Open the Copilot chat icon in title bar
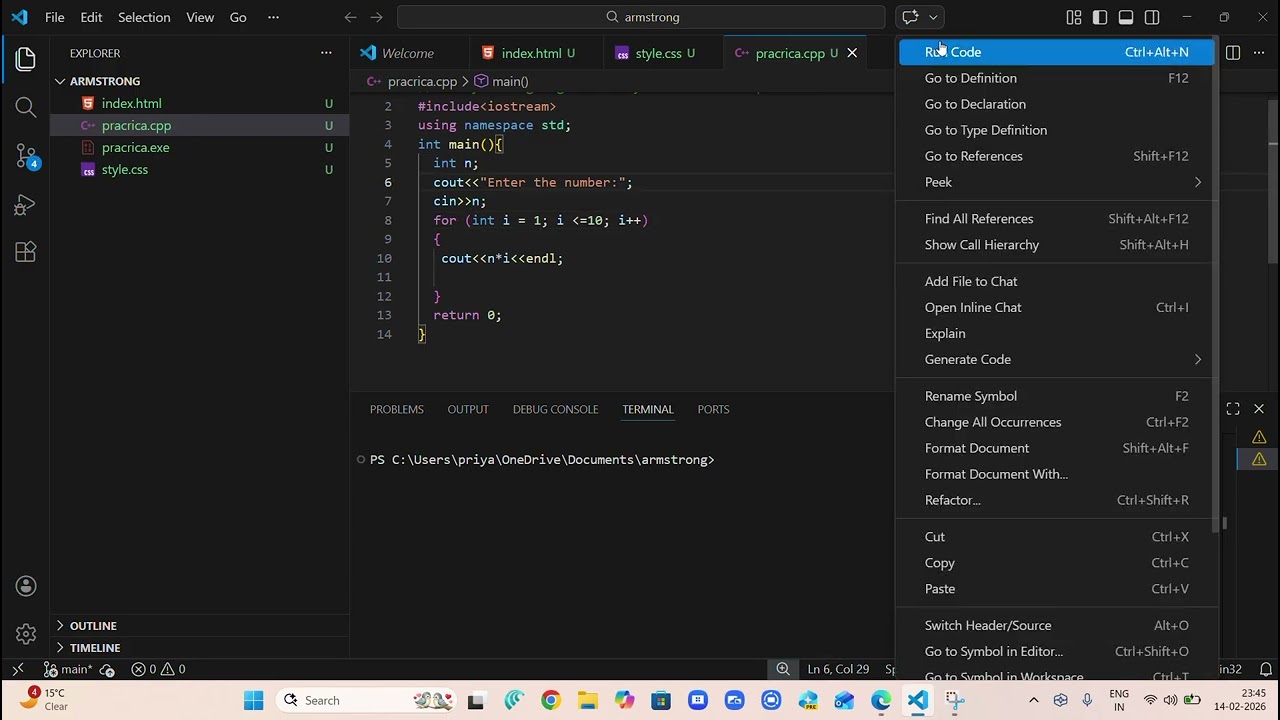Image resolution: width=1280 pixels, height=720 pixels. (910, 17)
